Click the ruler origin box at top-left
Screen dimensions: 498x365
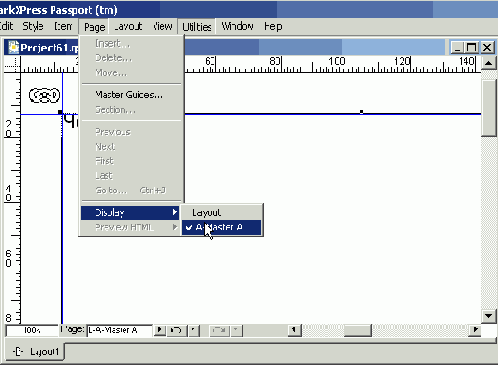click(x=12, y=64)
